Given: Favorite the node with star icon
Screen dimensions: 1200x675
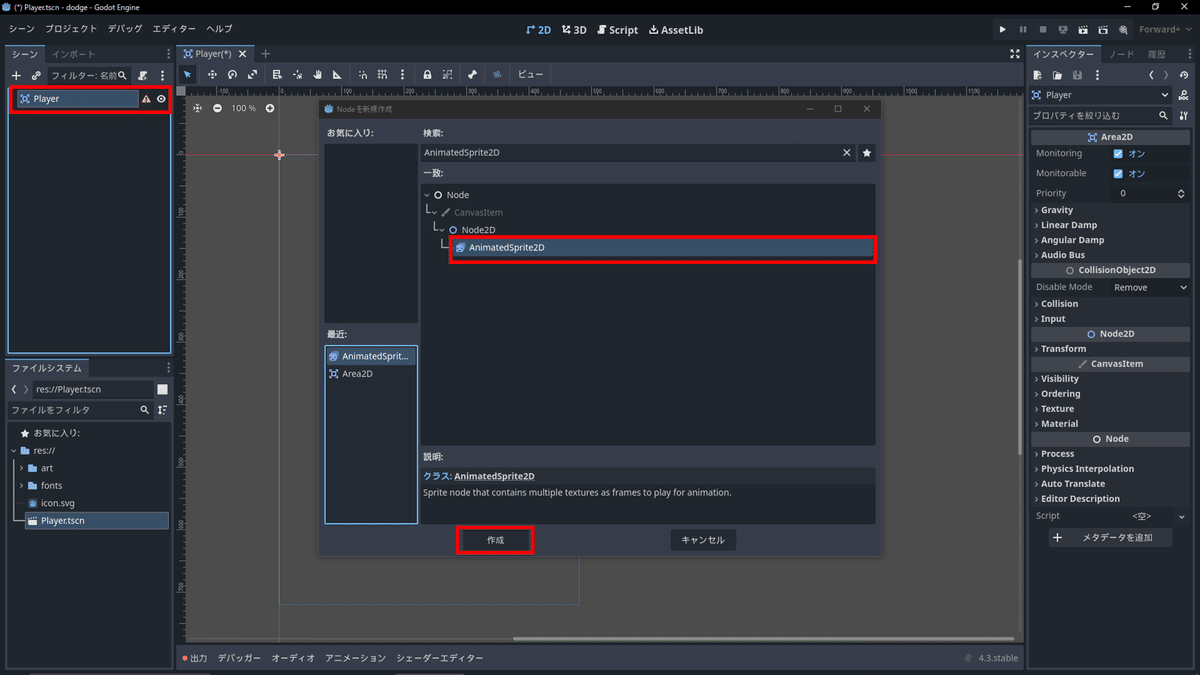Looking at the screenshot, I should pos(867,153).
